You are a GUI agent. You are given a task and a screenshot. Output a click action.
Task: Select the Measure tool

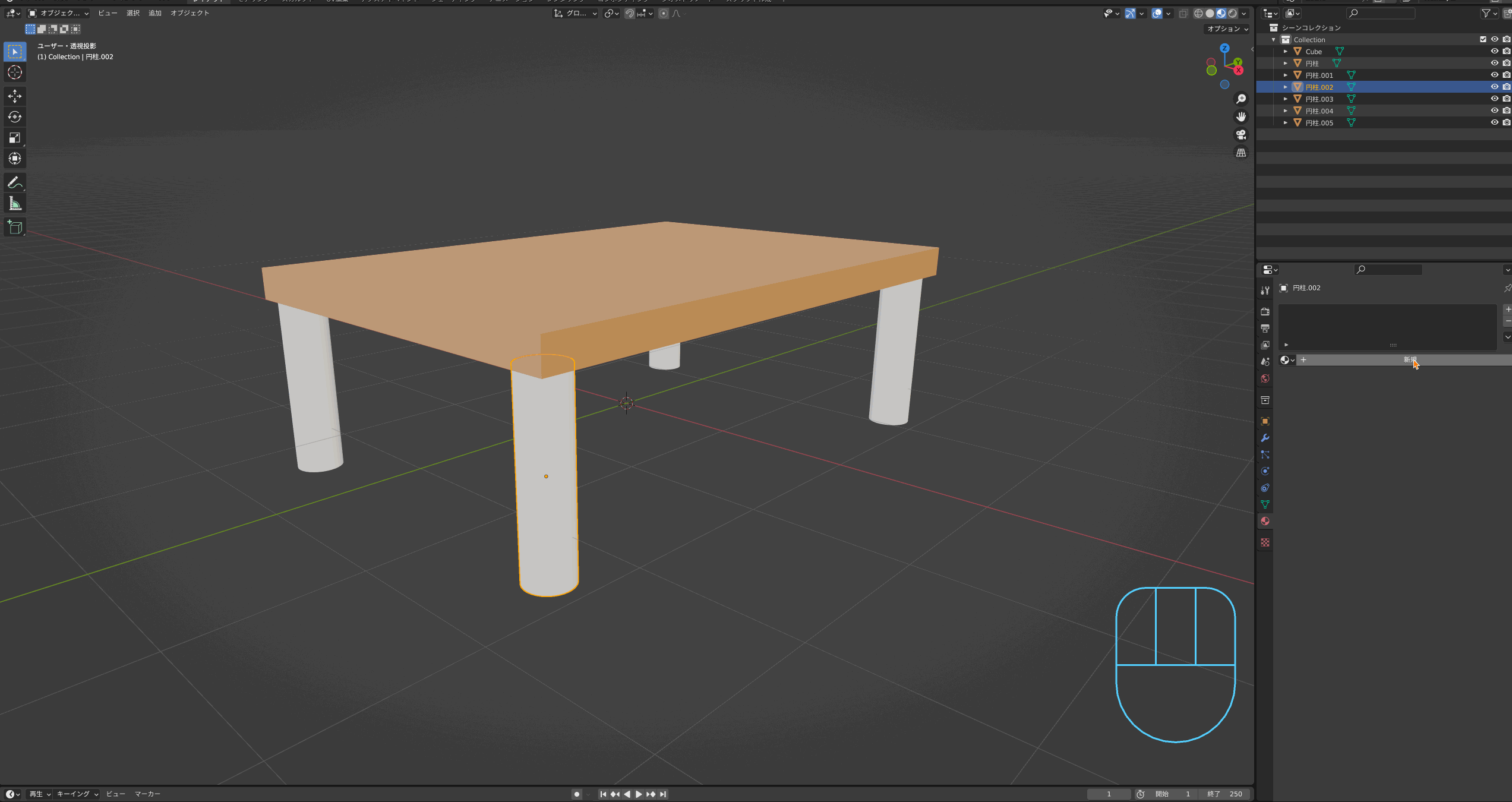coord(15,204)
